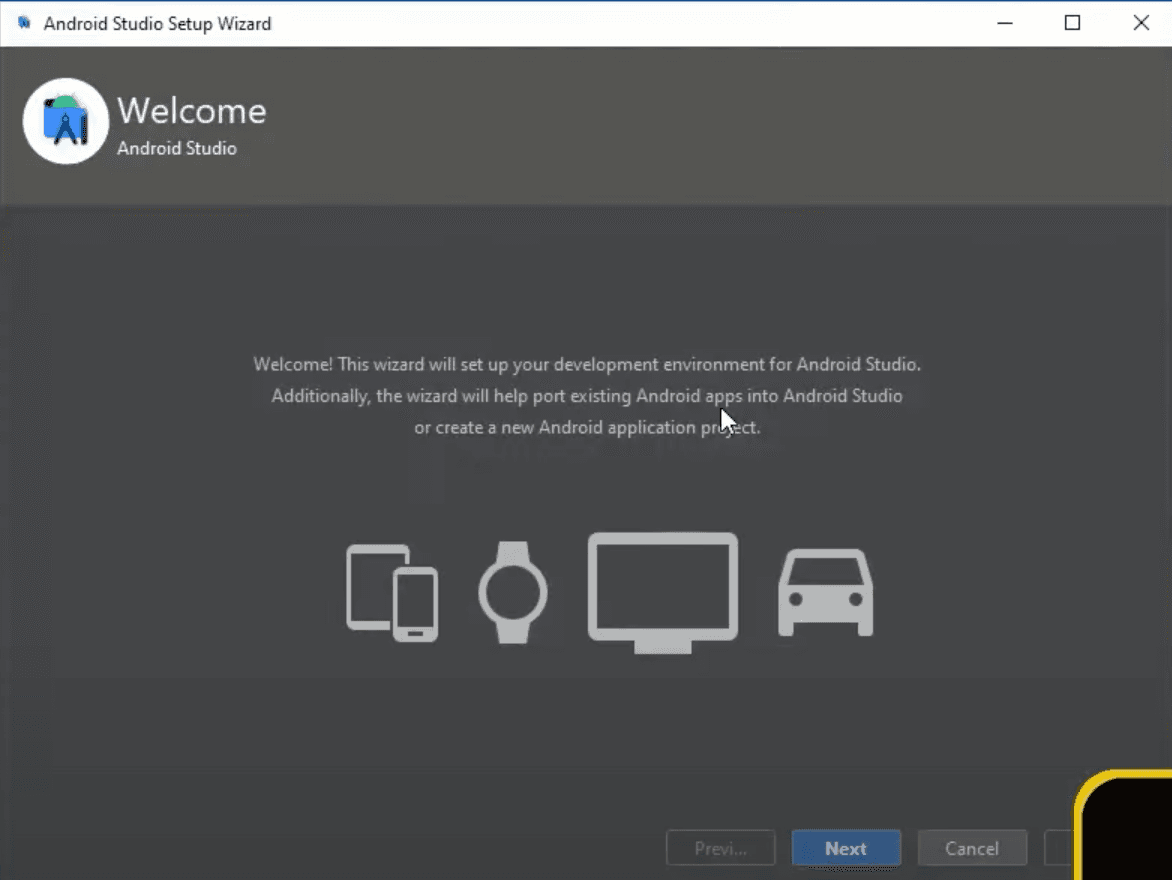Viewport: 1172px width, 880px height.
Task: Click the maximize icon on the title bar
Action: click(1072, 22)
